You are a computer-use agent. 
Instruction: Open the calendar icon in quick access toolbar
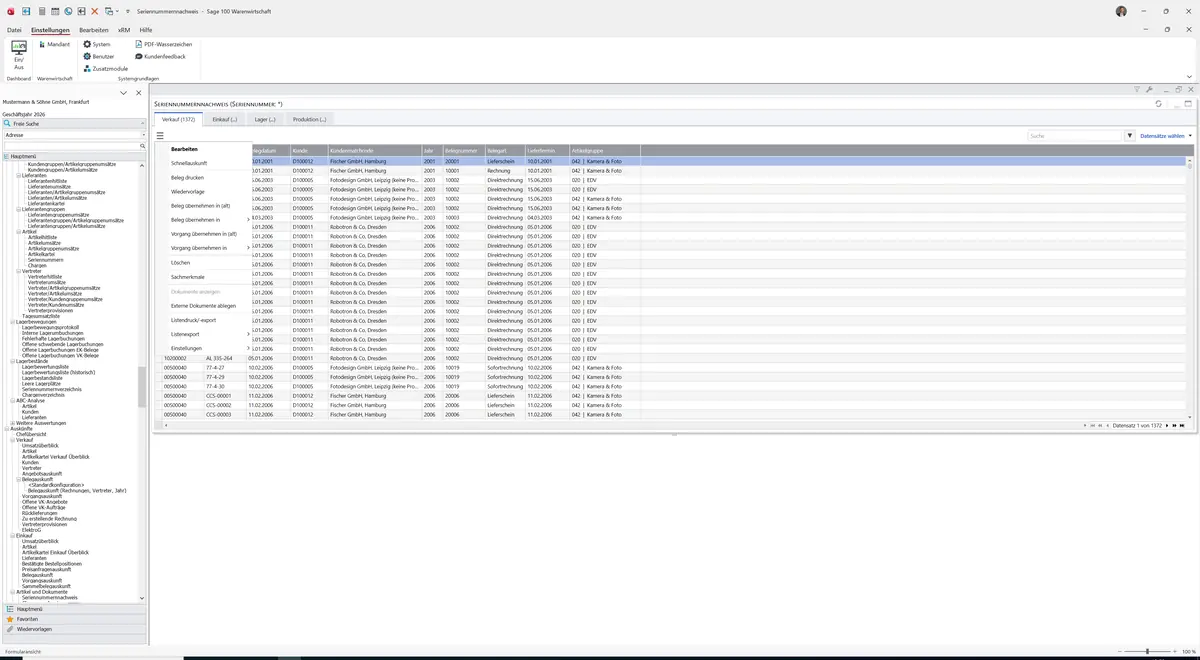pos(55,11)
